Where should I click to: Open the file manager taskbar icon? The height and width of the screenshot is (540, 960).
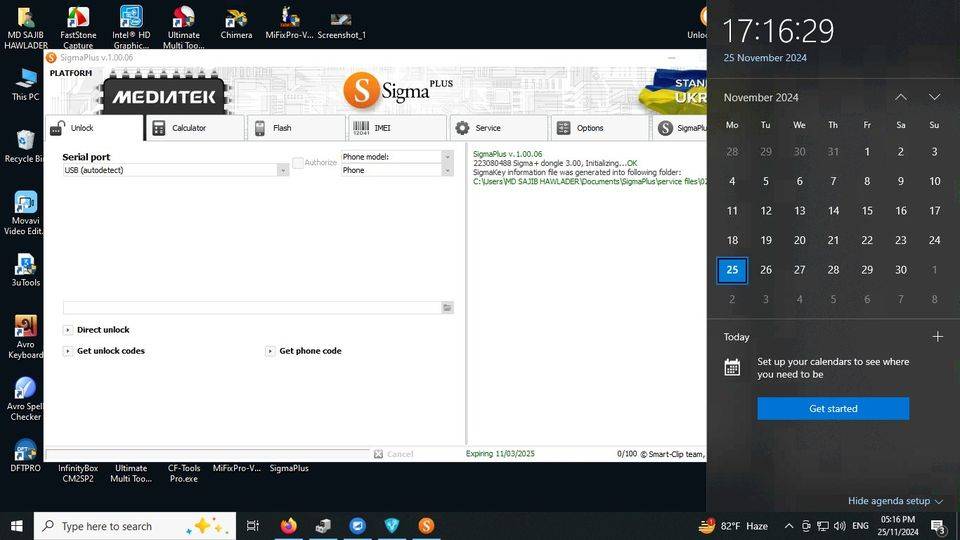(x=323, y=526)
